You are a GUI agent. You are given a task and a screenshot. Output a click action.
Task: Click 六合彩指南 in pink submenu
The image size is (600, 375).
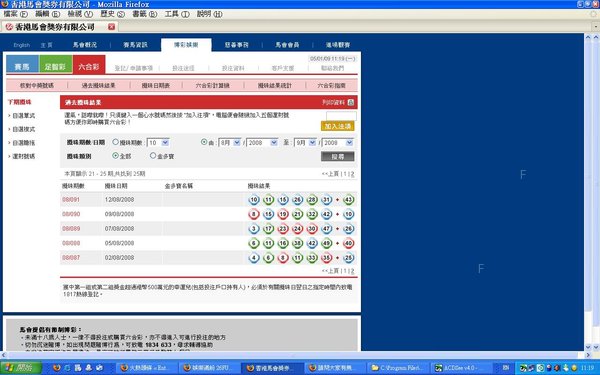(x=331, y=85)
